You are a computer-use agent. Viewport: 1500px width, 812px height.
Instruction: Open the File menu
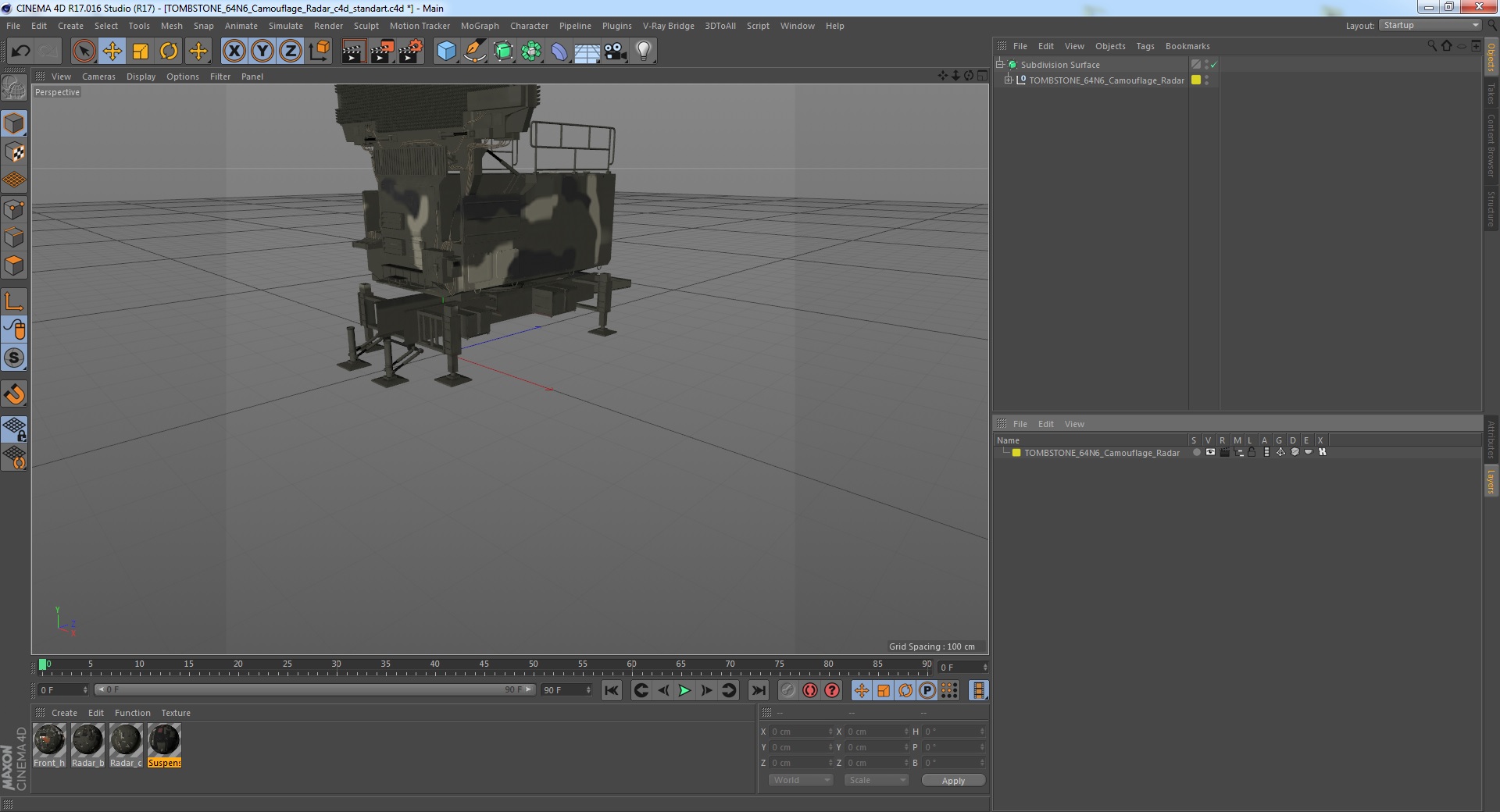click(x=13, y=26)
